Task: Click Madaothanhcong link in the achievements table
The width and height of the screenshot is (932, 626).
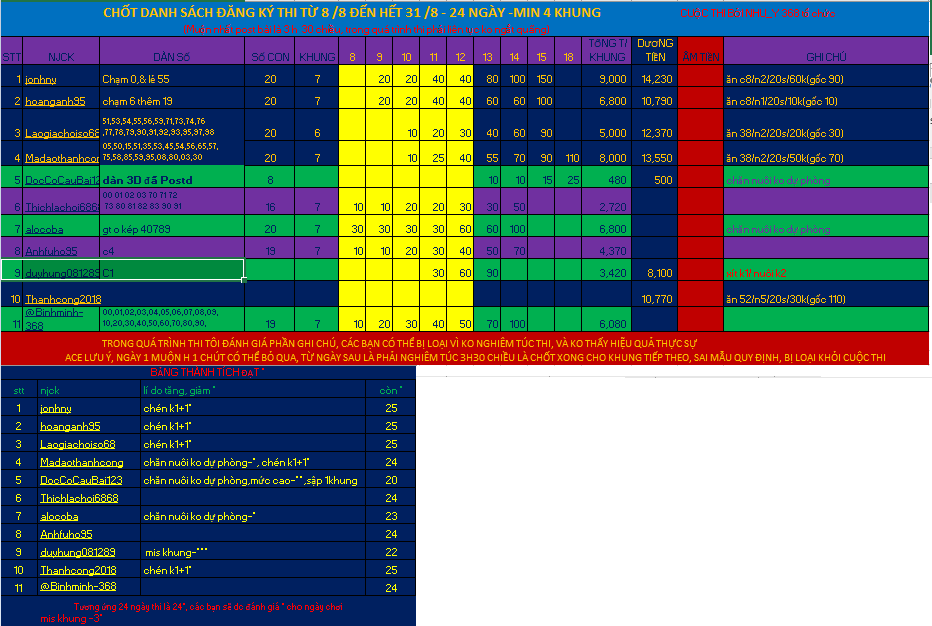Action: click(81, 462)
